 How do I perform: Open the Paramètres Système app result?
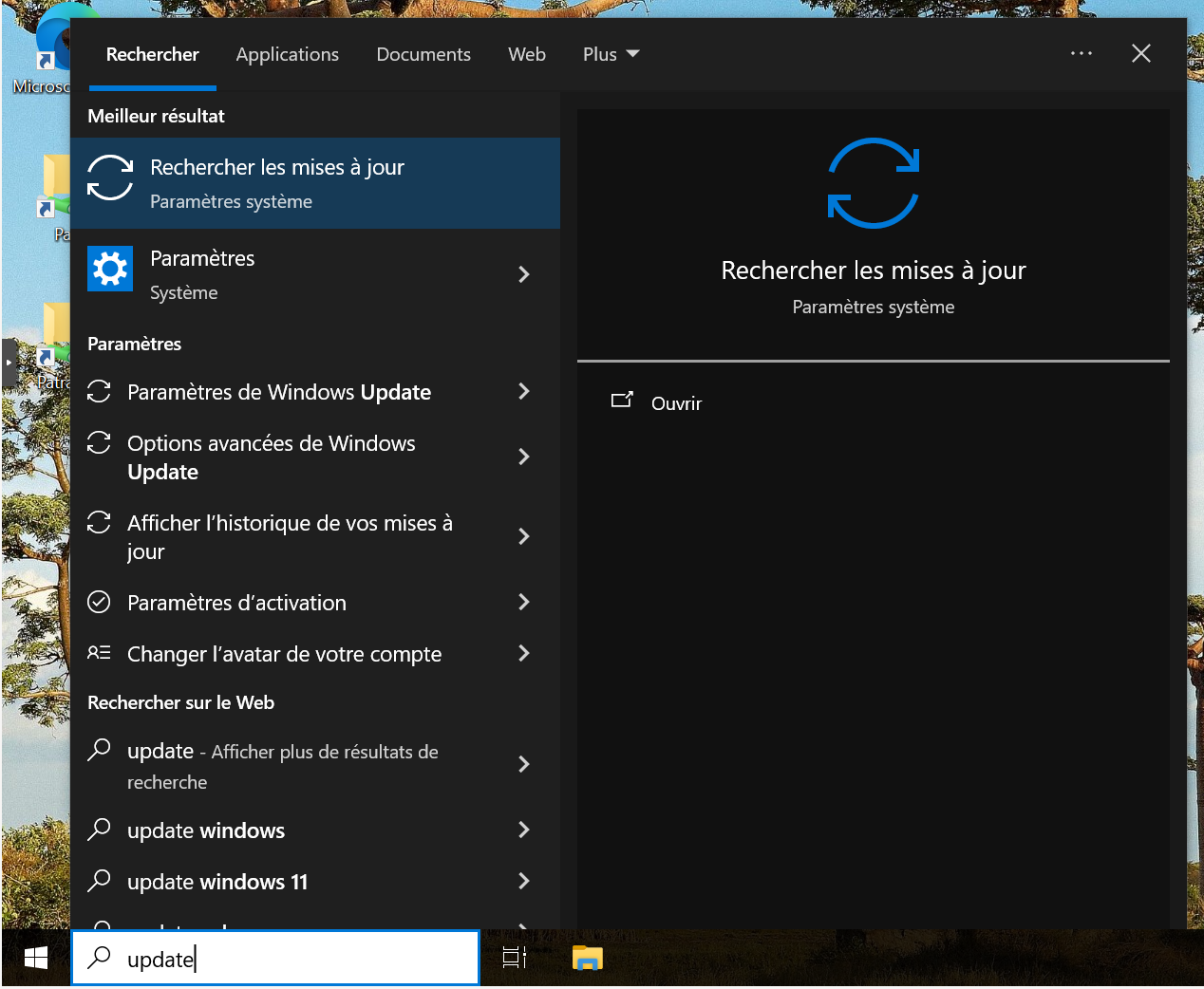click(315, 274)
